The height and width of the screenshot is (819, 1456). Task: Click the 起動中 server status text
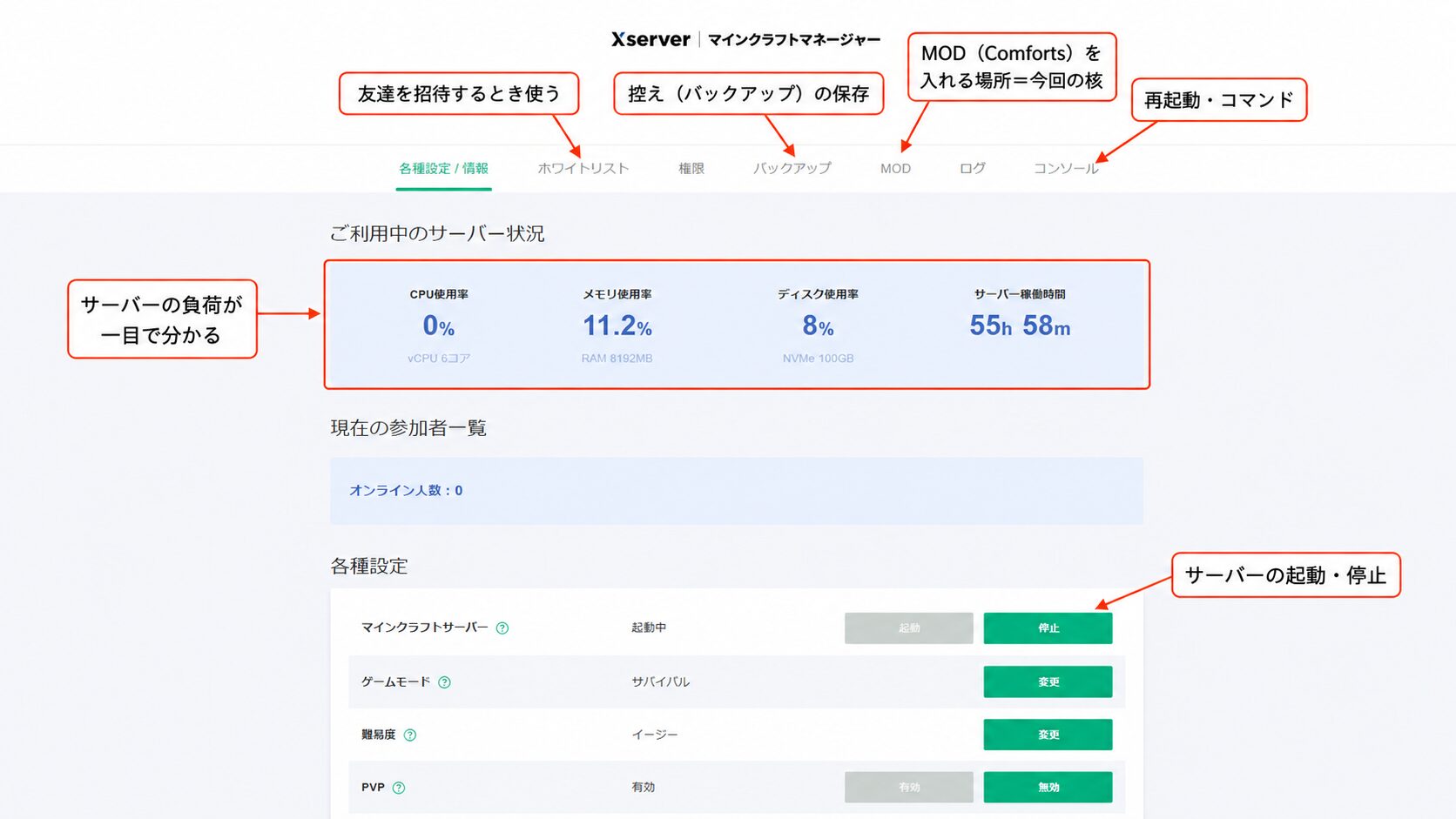point(649,628)
